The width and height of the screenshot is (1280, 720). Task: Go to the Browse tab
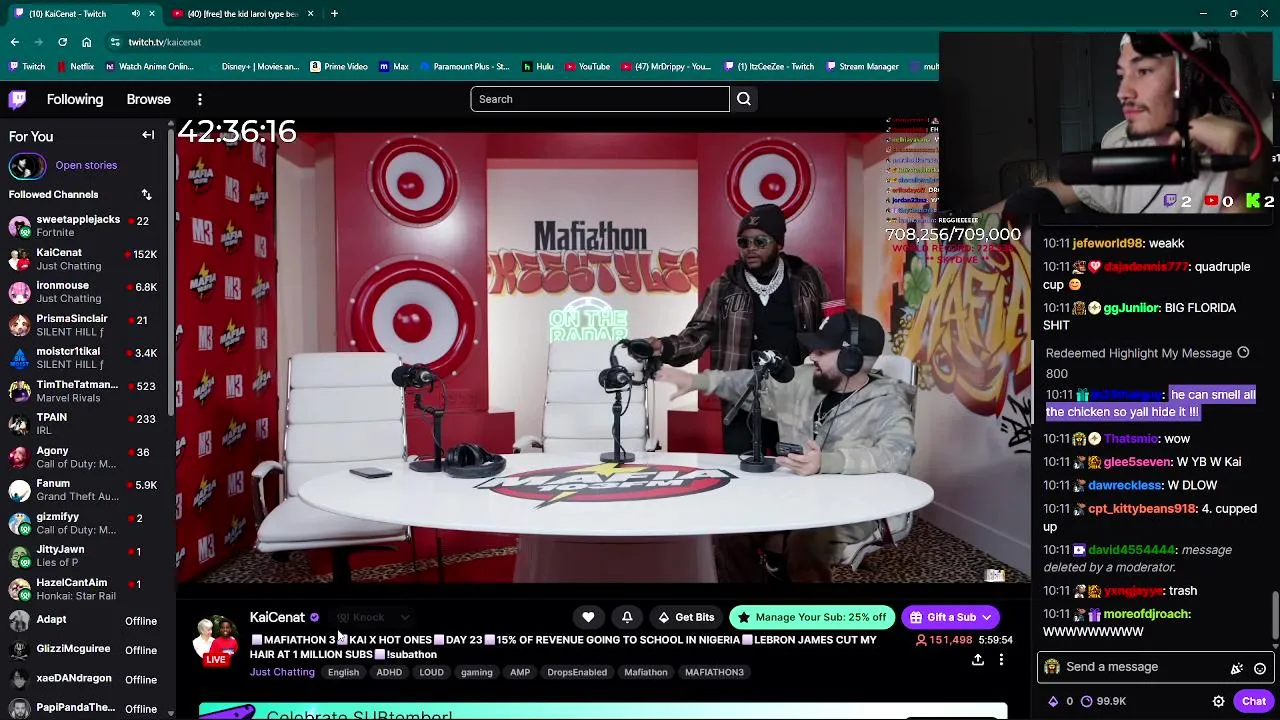tap(148, 99)
